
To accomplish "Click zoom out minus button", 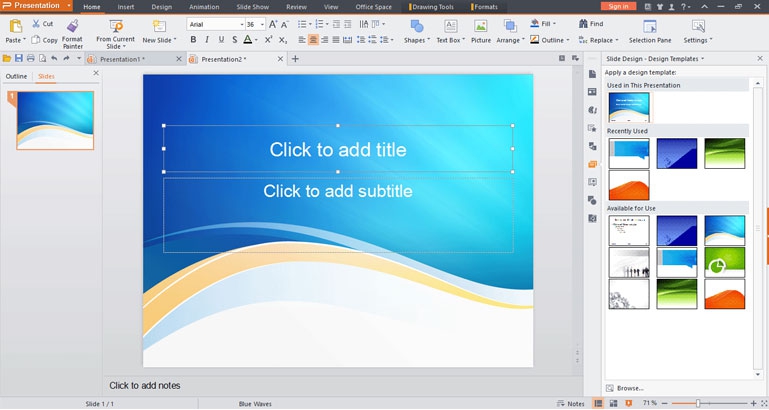I will pyautogui.click(x=665, y=403).
